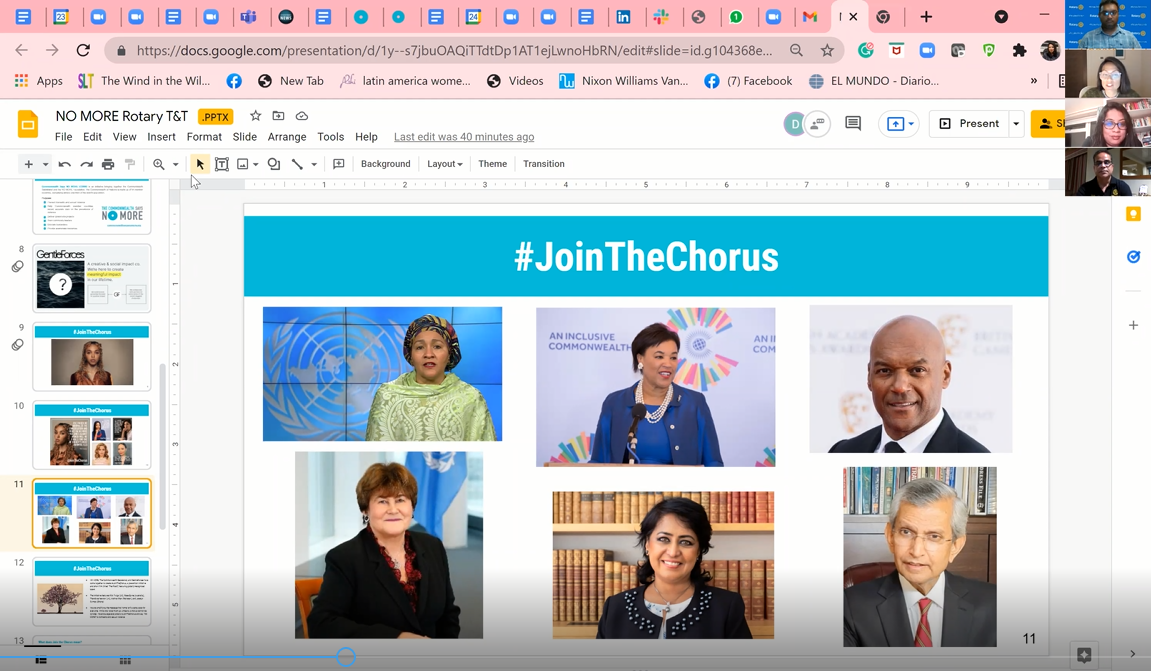Switch to grid view at bottom
Screen dimensions: 1151x671
pos(125,661)
